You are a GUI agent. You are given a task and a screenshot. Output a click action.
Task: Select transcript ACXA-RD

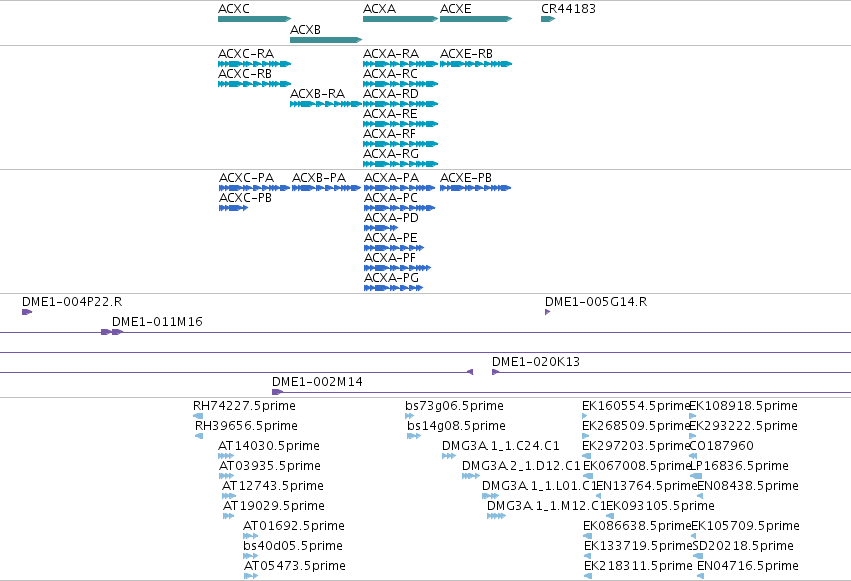coord(401,104)
